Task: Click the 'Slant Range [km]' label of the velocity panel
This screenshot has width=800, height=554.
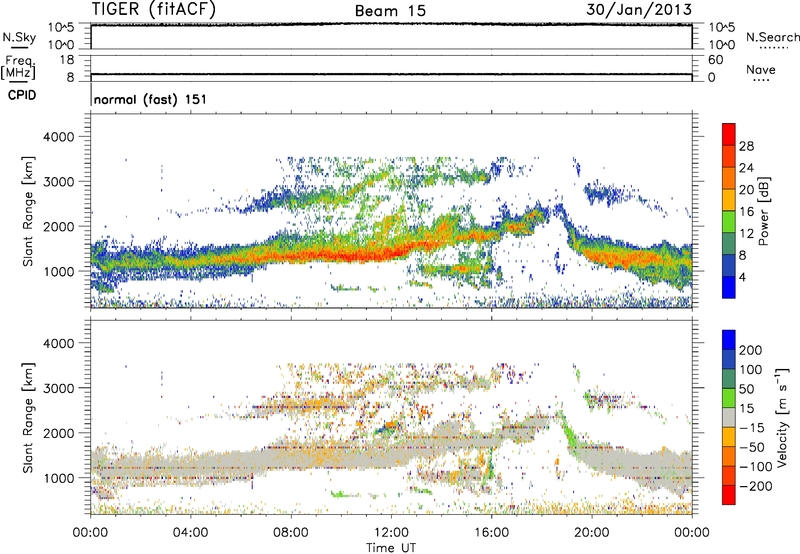Action: (28, 418)
